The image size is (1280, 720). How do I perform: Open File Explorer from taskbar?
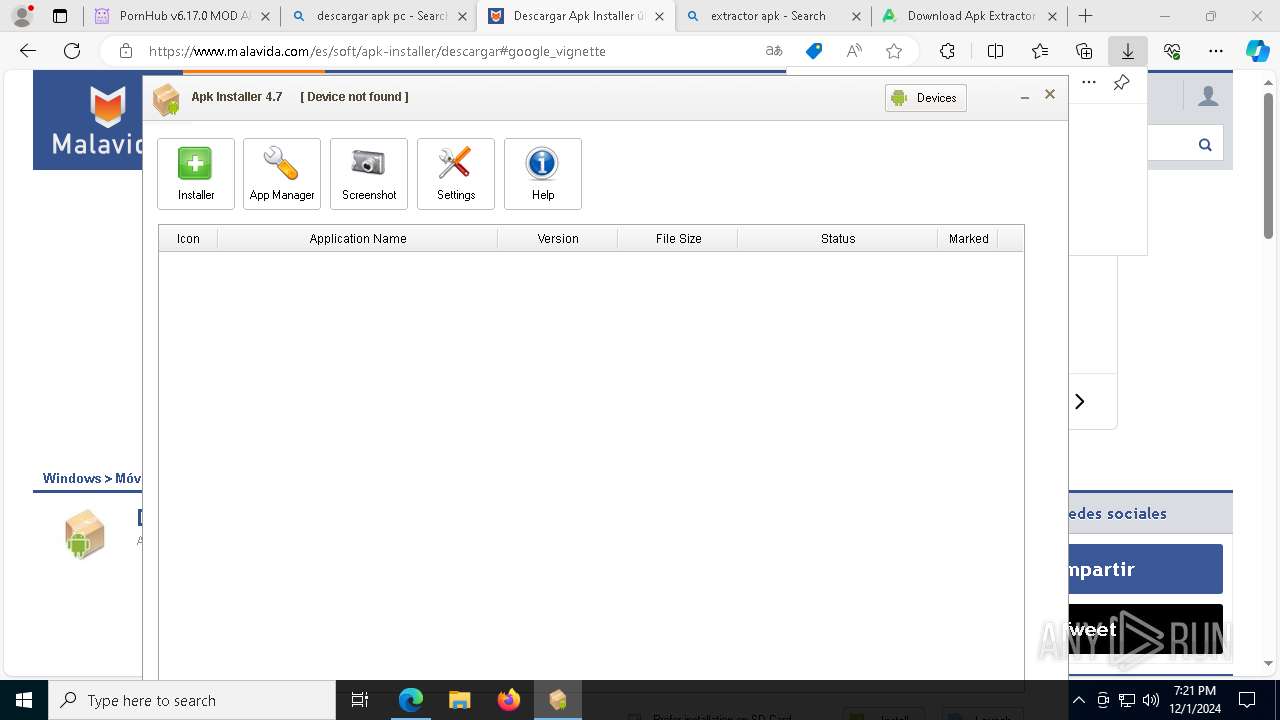(x=459, y=700)
